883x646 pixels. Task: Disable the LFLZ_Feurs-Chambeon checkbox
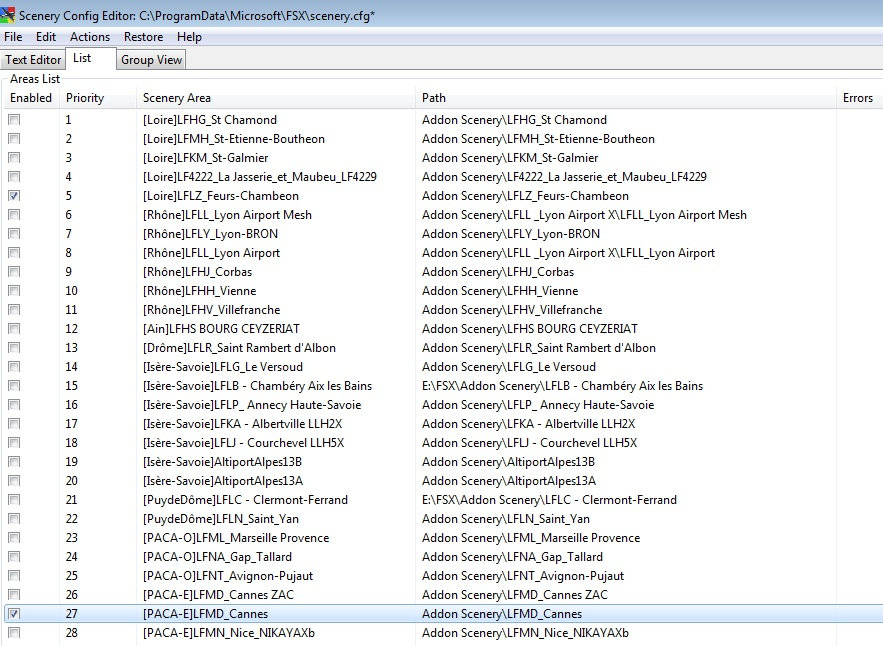14,196
